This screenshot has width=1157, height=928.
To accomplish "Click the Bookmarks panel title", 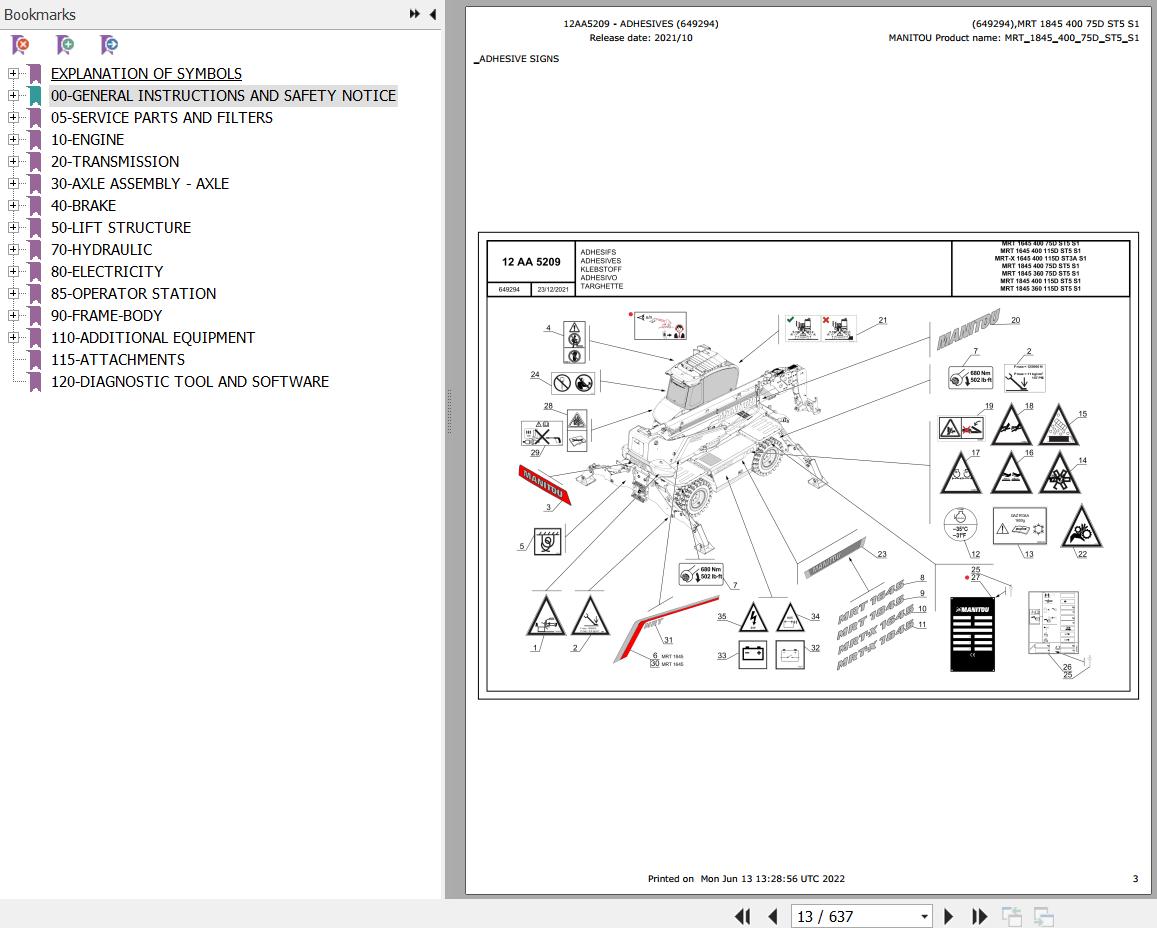I will pyautogui.click(x=40, y=15).
